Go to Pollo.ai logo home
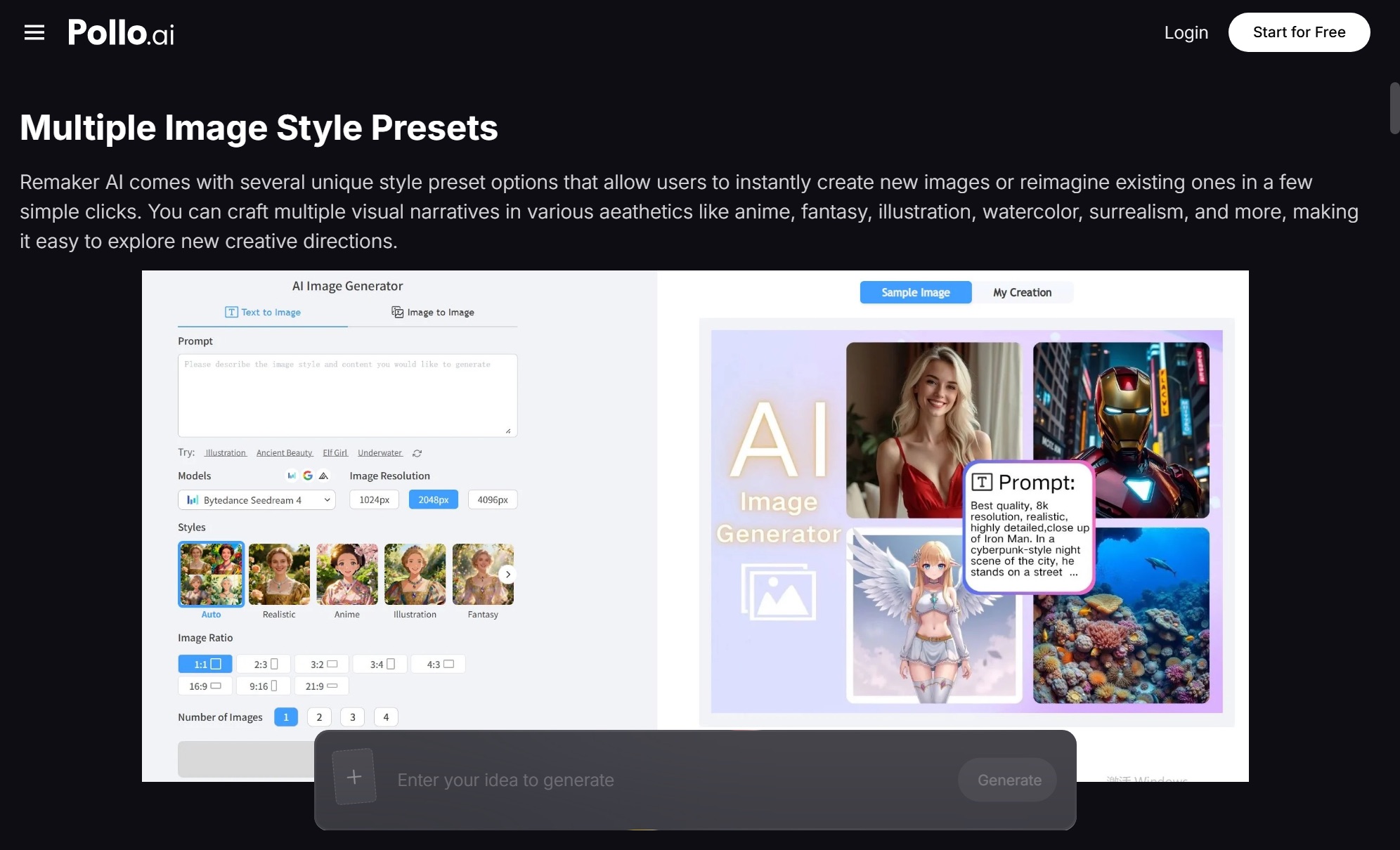 tap(121, 32)
